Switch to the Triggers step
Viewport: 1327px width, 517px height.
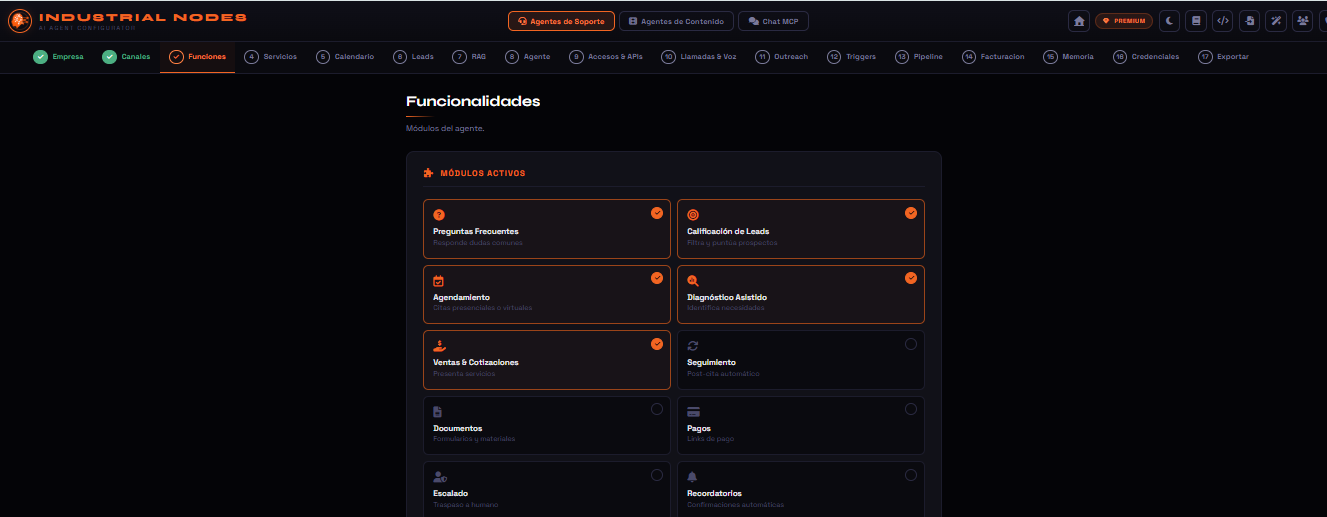(852, 57)
